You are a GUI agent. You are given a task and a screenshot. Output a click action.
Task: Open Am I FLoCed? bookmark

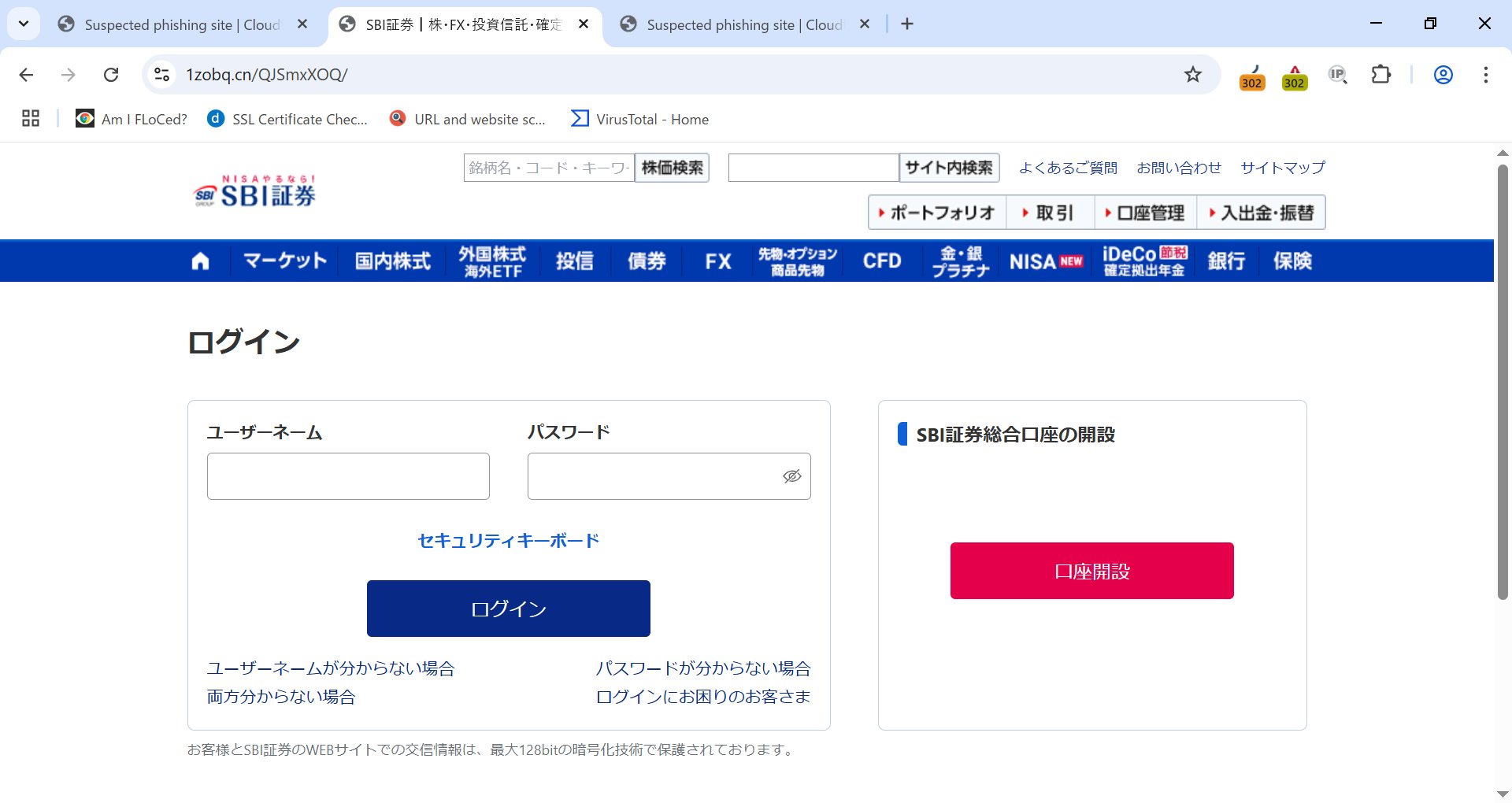click(x=132, y=119)
